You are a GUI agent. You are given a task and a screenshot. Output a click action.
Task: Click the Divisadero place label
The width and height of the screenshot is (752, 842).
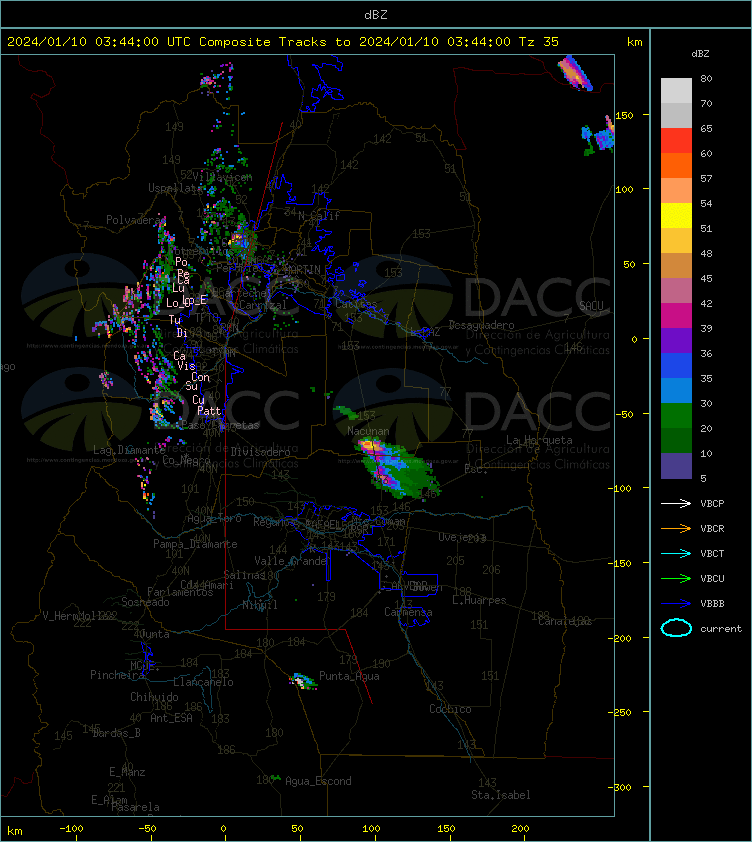261,452
